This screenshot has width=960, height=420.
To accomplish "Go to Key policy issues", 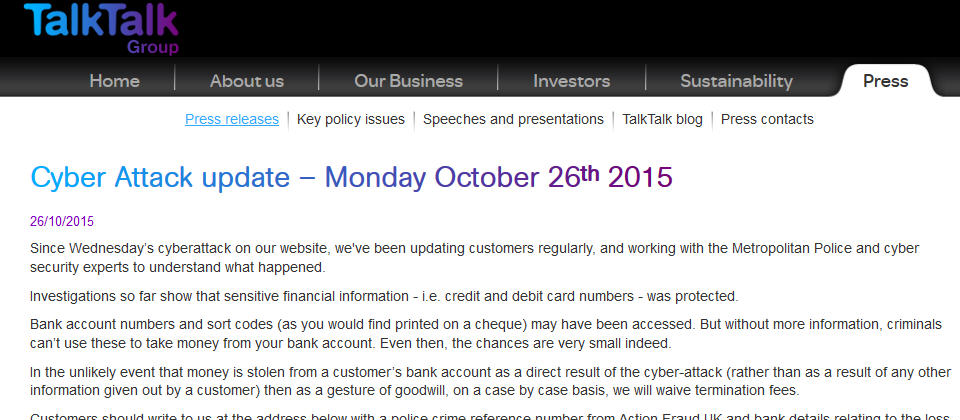I will point(351,119).
